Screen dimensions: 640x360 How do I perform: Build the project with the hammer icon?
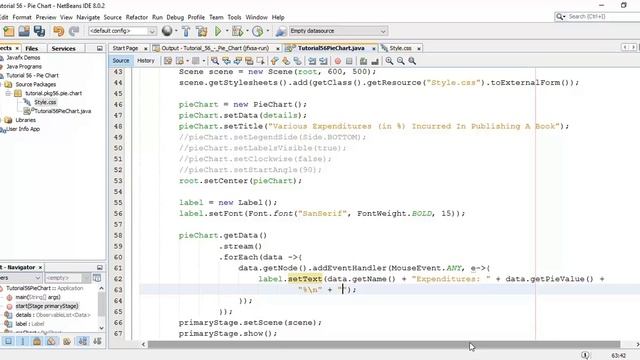(x=186, y=31)
